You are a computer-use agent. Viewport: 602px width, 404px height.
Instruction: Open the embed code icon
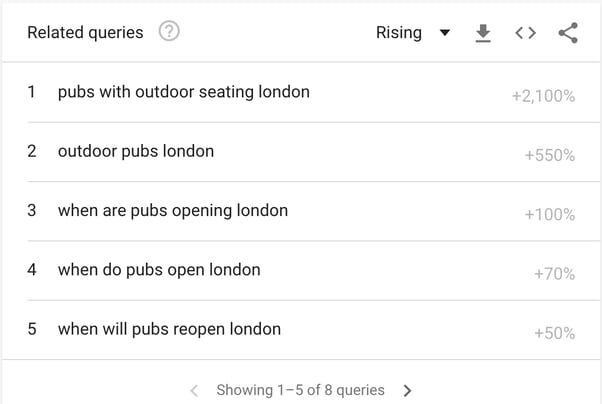(525, 33)
